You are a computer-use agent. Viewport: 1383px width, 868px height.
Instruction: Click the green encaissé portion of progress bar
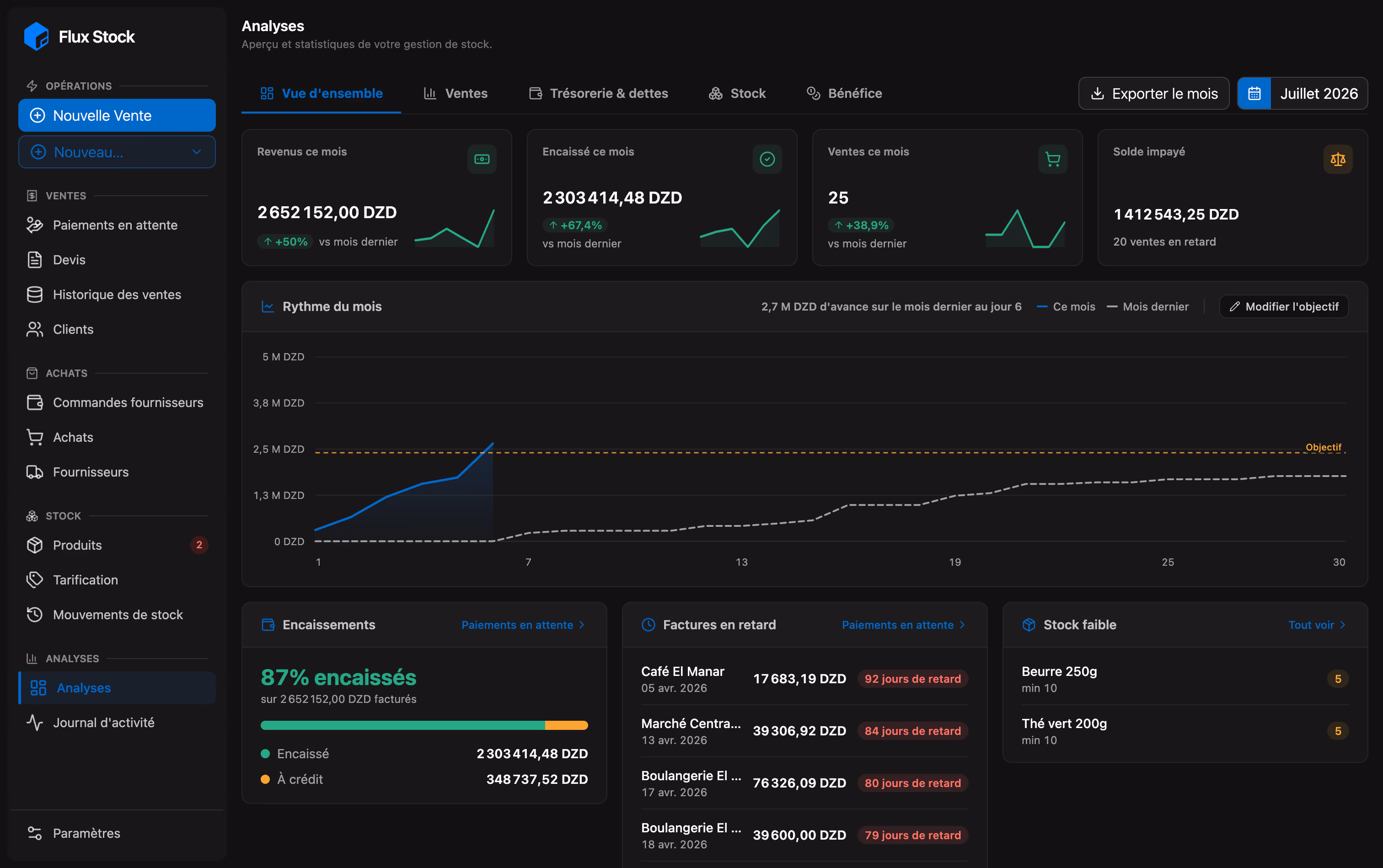tap(402, 725)
